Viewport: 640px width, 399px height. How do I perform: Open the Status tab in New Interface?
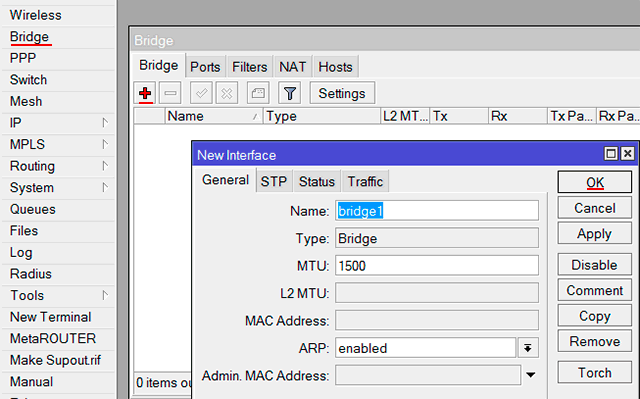[x=317, y=181]
